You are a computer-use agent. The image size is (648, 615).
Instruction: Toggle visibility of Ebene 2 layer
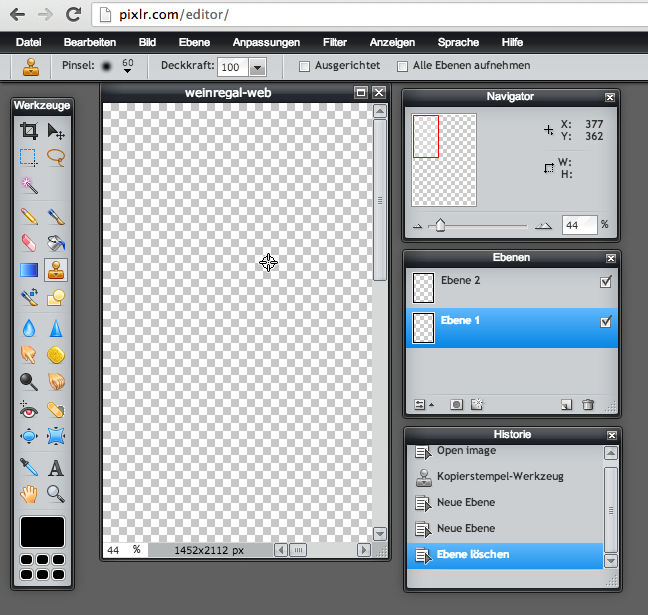(x=605, y=283)
